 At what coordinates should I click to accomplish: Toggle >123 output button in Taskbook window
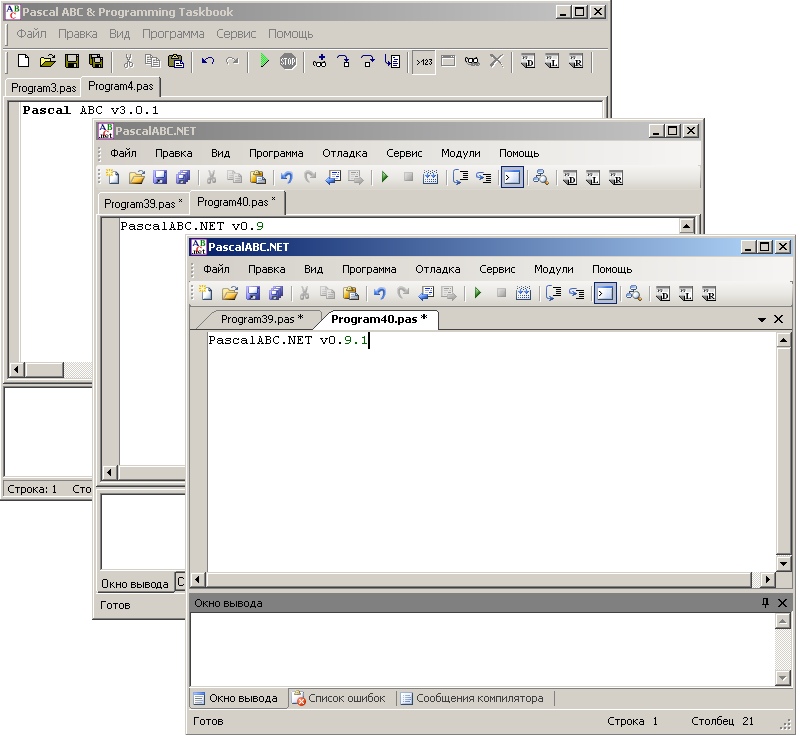424,62
